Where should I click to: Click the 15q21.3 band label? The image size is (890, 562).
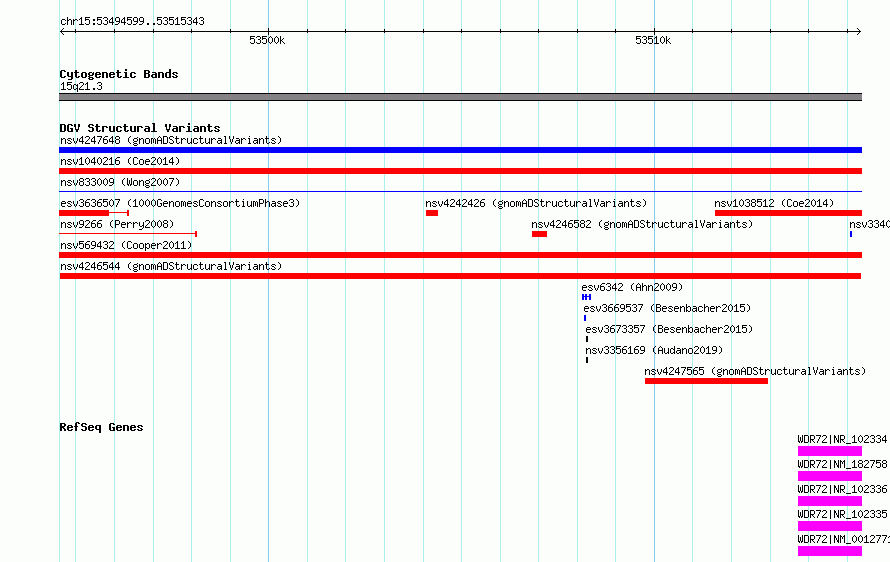point(81,86)
